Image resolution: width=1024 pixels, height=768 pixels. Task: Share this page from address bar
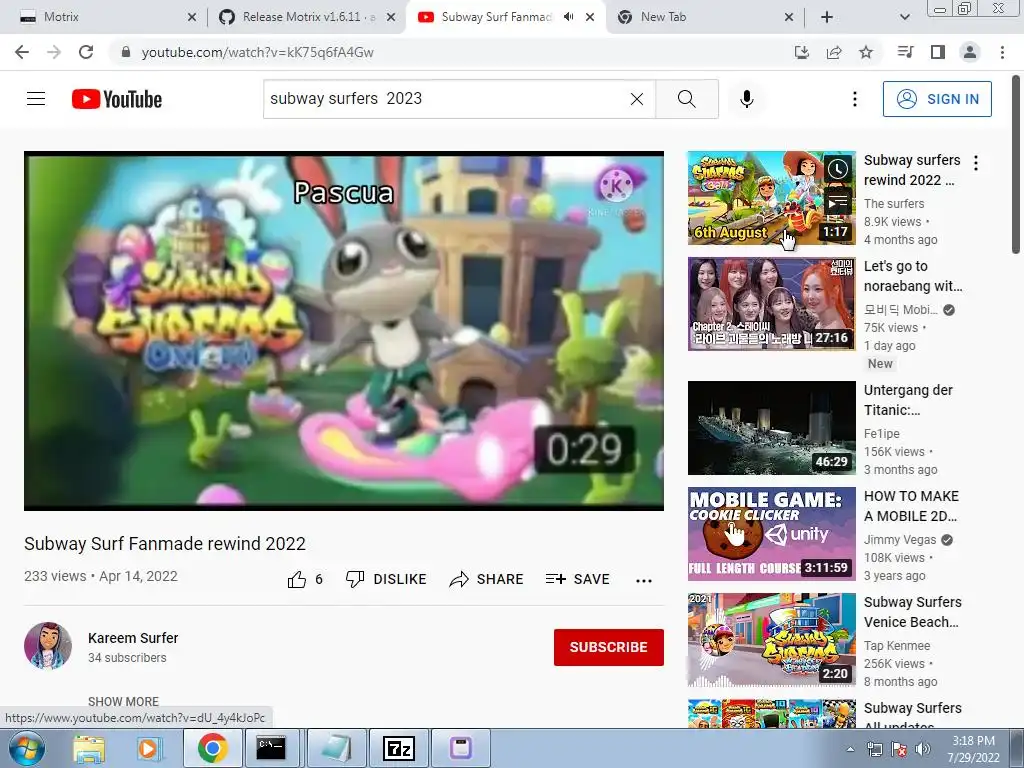[834, 52]
